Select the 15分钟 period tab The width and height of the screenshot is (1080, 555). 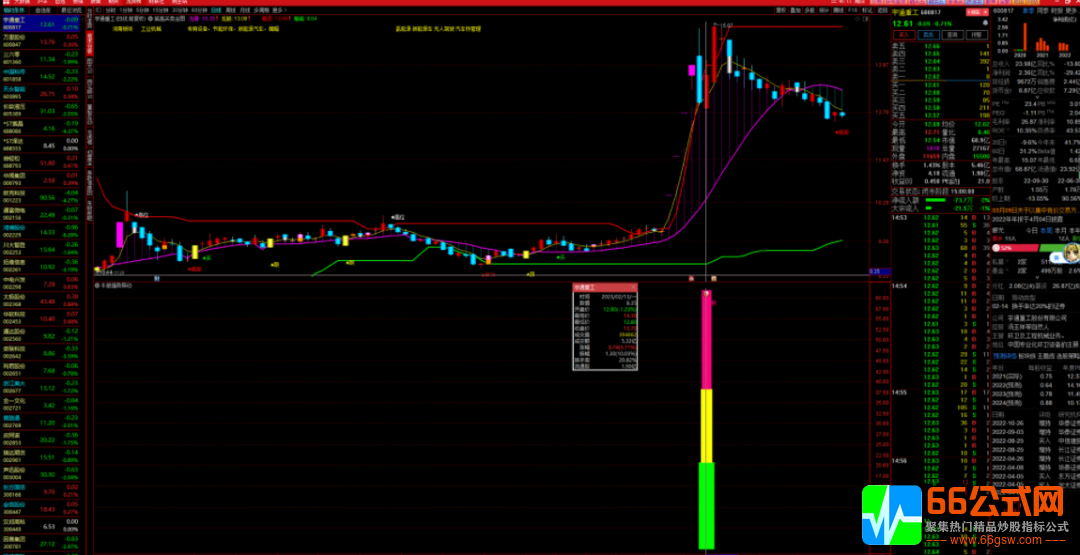click(160, 11)
